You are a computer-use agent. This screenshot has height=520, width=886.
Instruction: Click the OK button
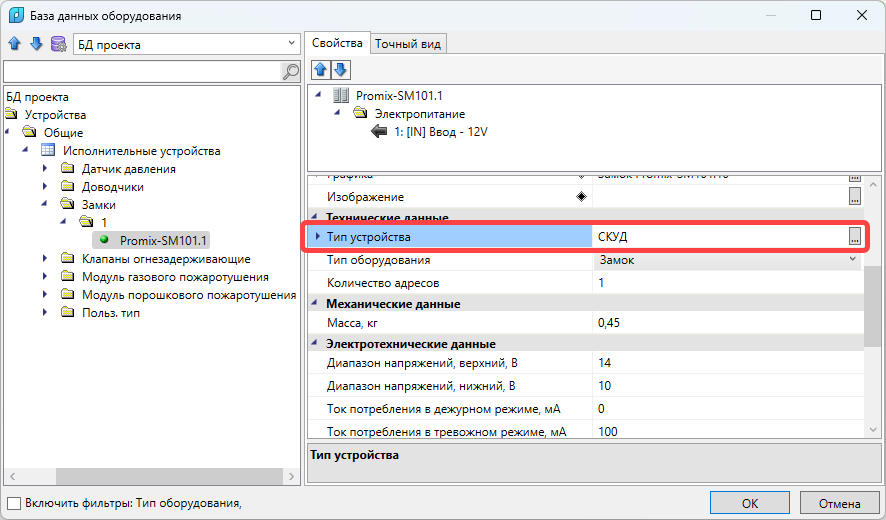pos(749,503)
